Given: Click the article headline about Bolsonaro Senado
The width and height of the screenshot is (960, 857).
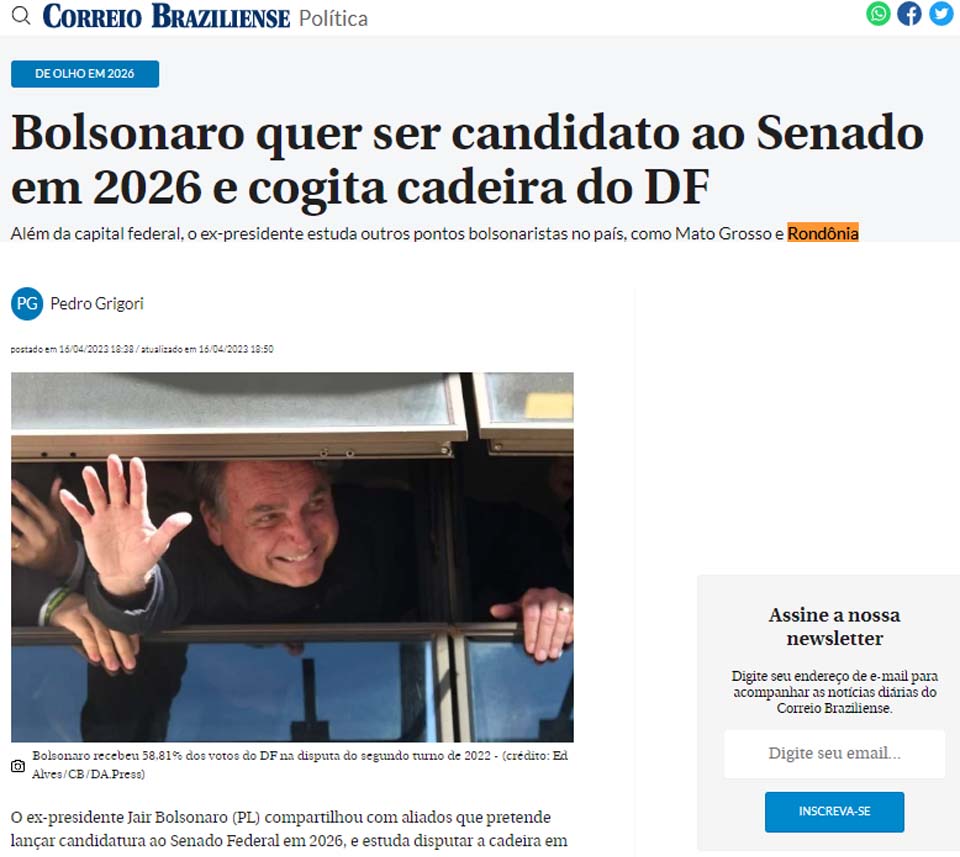Looking at the screenshot, I should coord(467,160).
